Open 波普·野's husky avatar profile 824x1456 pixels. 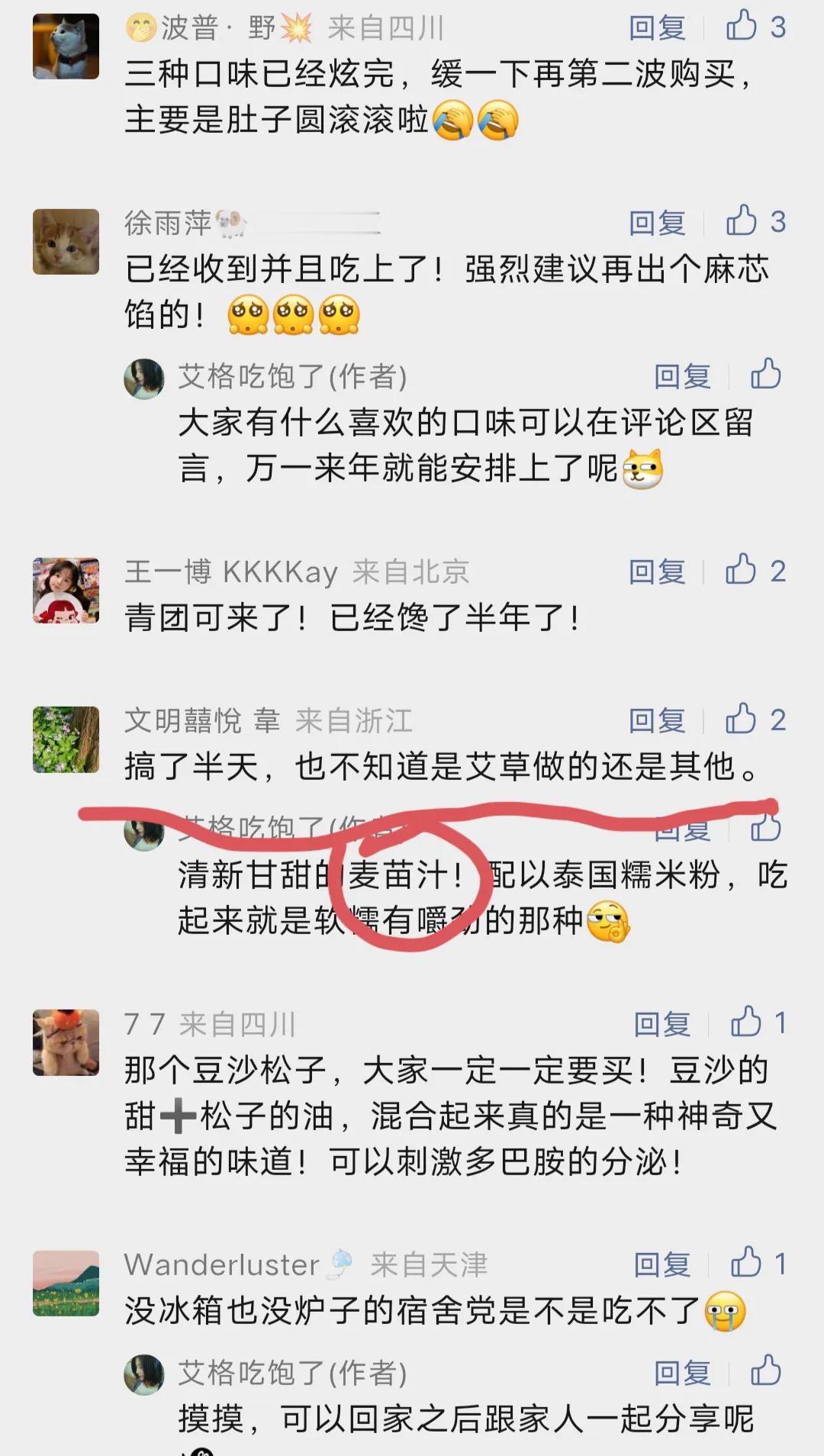pos(66,46)
